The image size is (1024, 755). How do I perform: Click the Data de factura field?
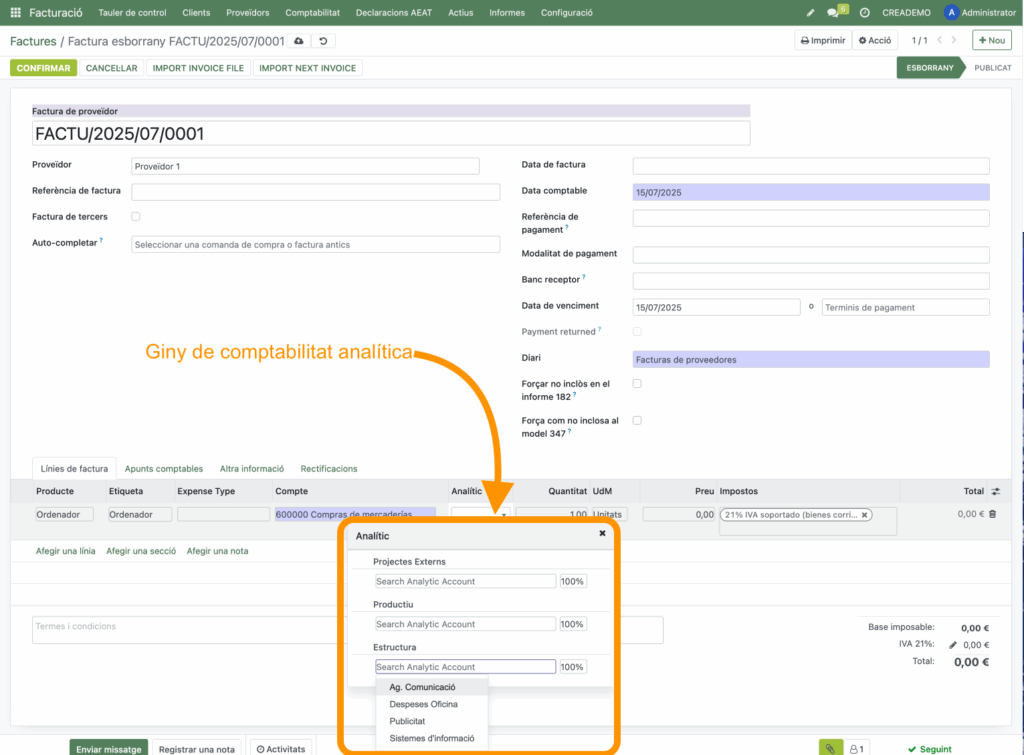[810, 166]
